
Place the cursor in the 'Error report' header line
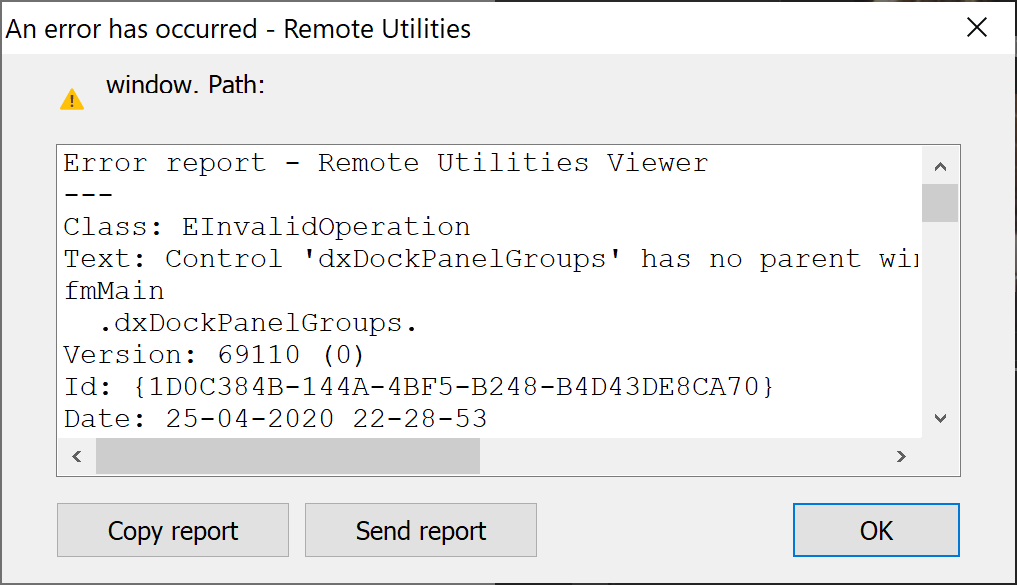(x=385, y=163)
